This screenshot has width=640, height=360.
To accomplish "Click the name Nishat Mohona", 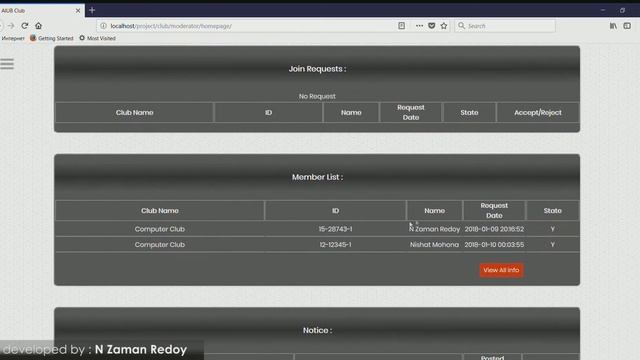I will tap(434, 244).
